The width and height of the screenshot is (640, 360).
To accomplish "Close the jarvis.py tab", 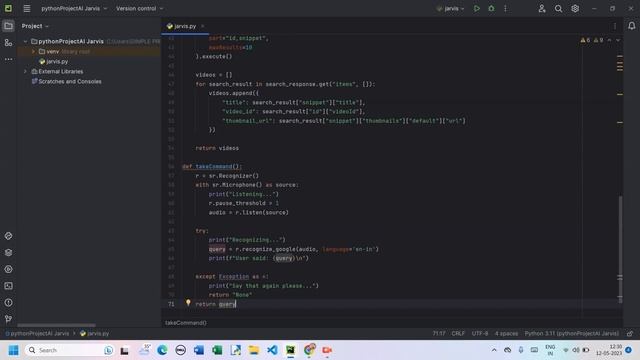I will [x=202, y=26].
